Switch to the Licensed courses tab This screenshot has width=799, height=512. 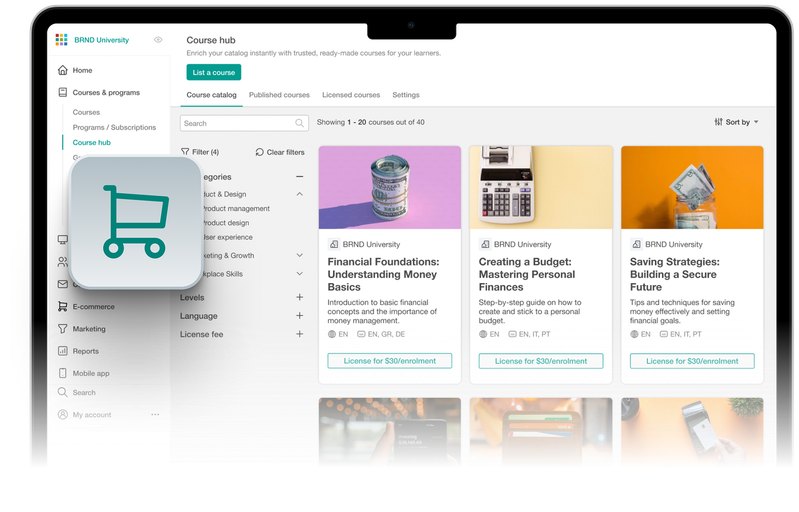tap(351, 95)
